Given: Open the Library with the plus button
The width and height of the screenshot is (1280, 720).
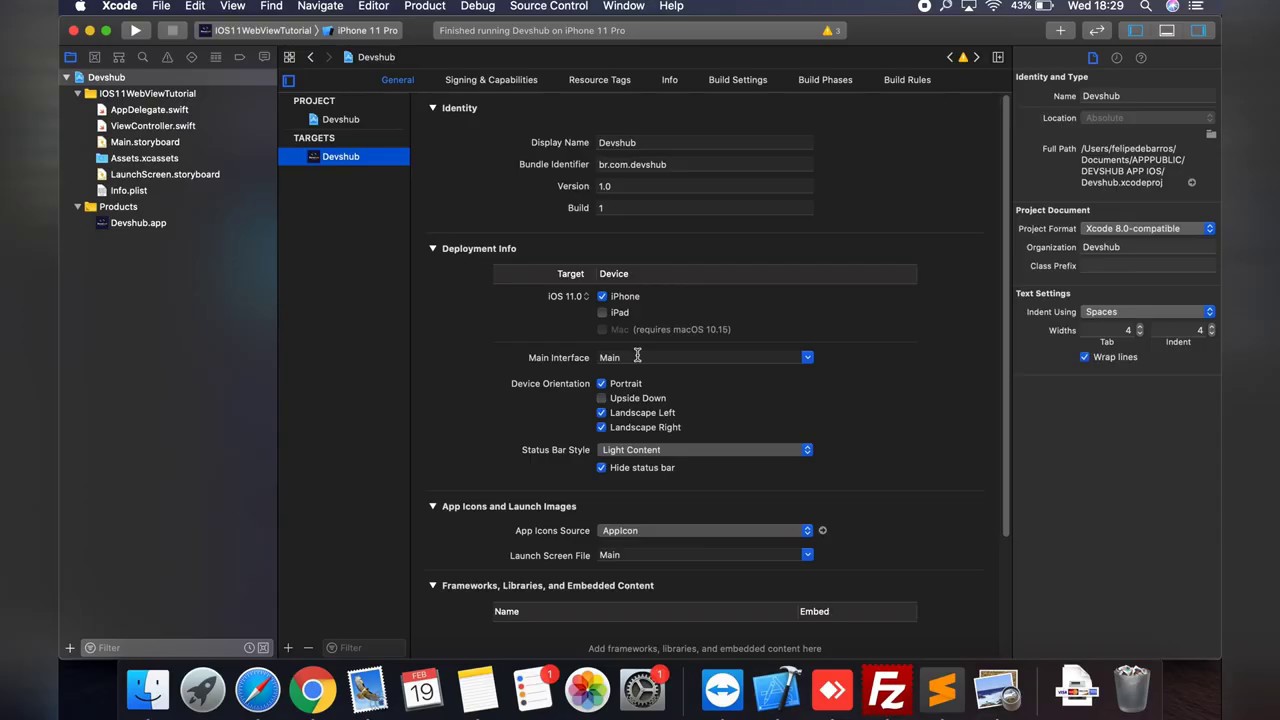Looking at the screenshot, I should click(x=1060, y=31).
